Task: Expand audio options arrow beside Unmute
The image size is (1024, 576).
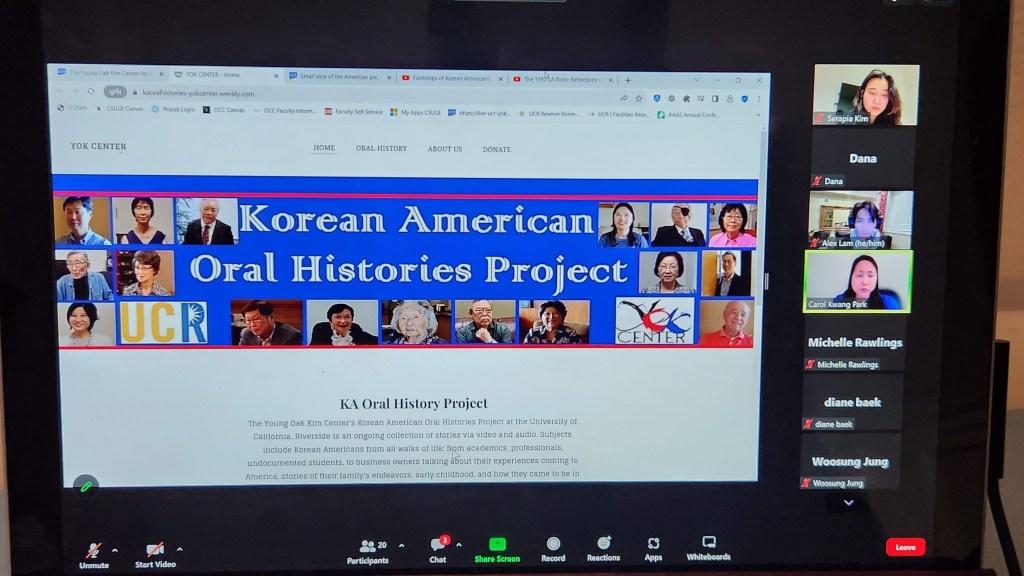Action: [115, 549]
